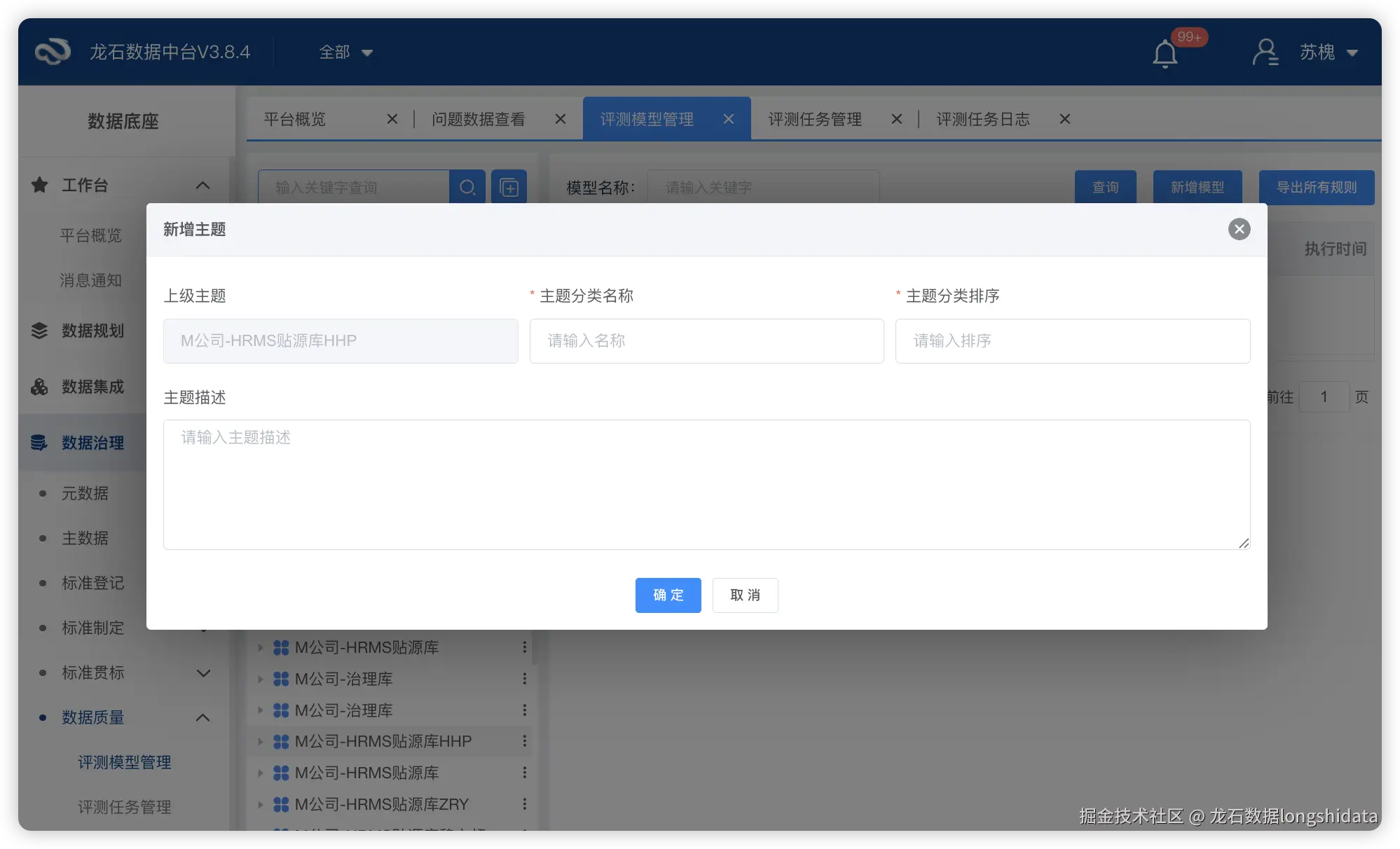The image size is (1400, 849).
Task: Collapse the 工作台 sidebar section
Action: (203, 186)
